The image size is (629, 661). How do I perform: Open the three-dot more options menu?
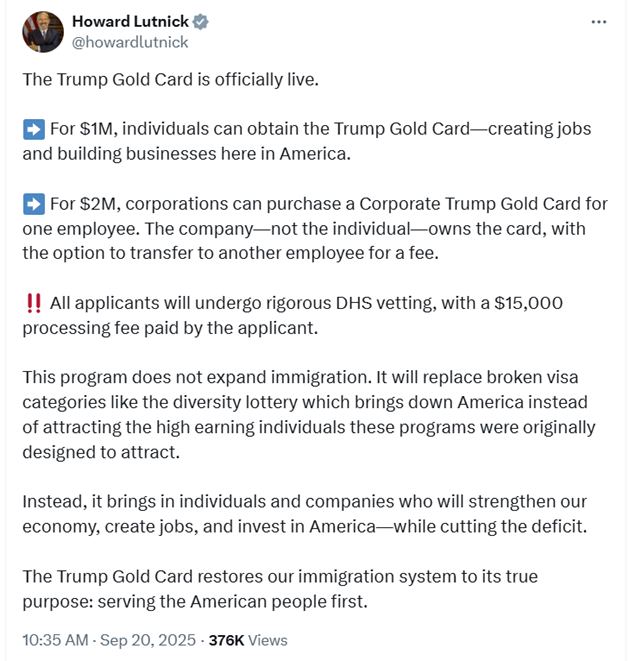[x=598, y=22]
